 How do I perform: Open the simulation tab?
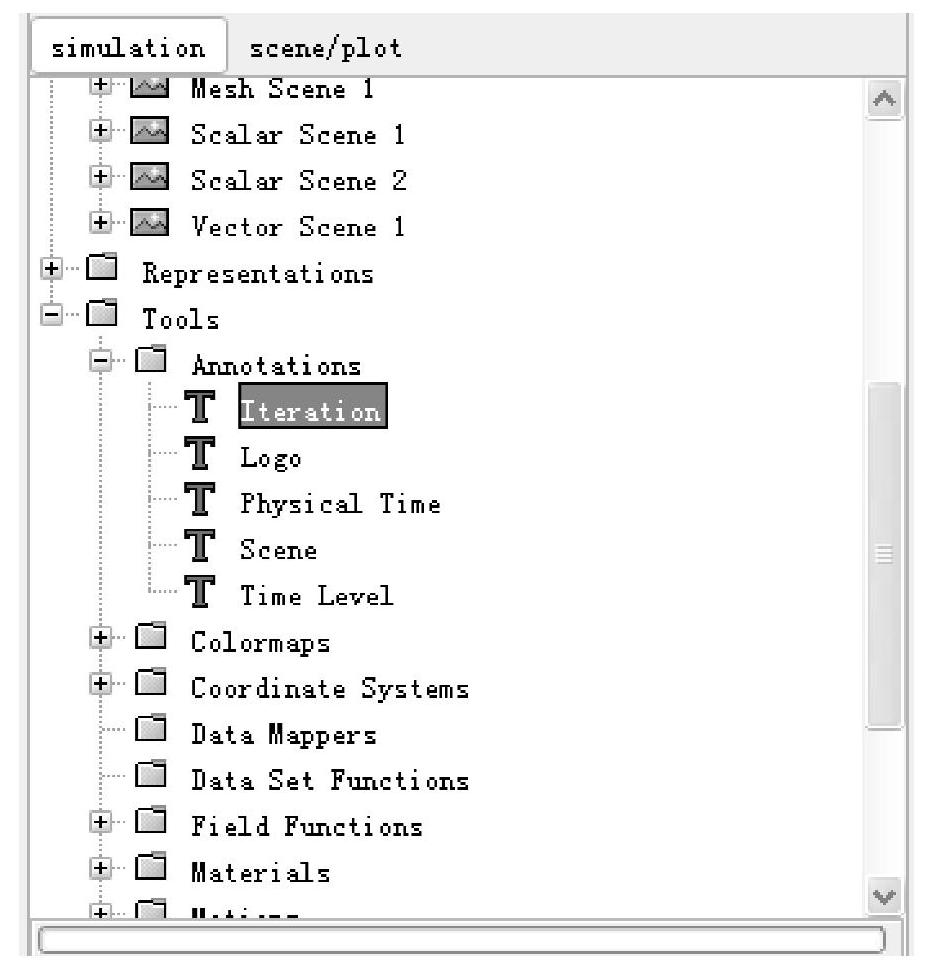click(127, 47)
